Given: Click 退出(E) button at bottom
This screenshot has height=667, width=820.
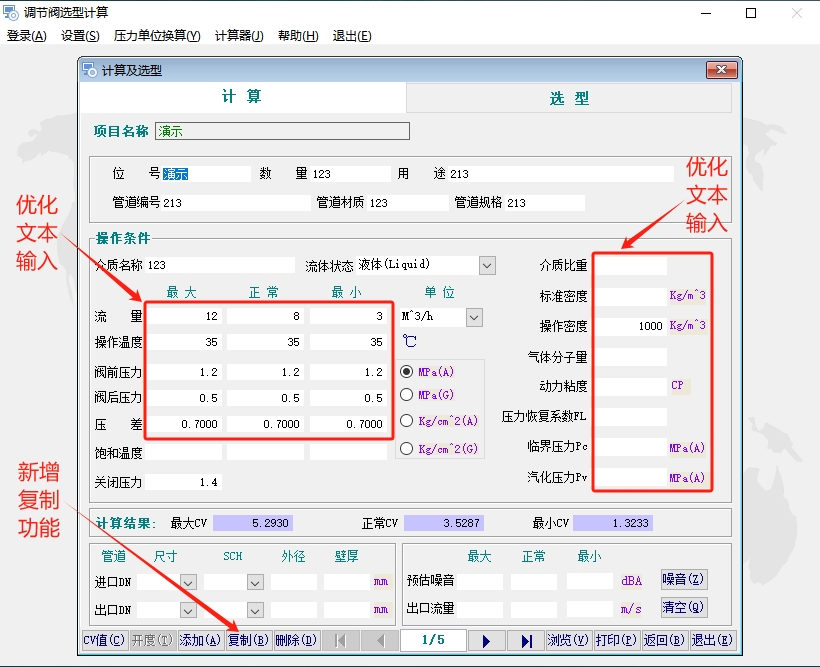Looking at the screenshot, I should [x=712, y=640].
